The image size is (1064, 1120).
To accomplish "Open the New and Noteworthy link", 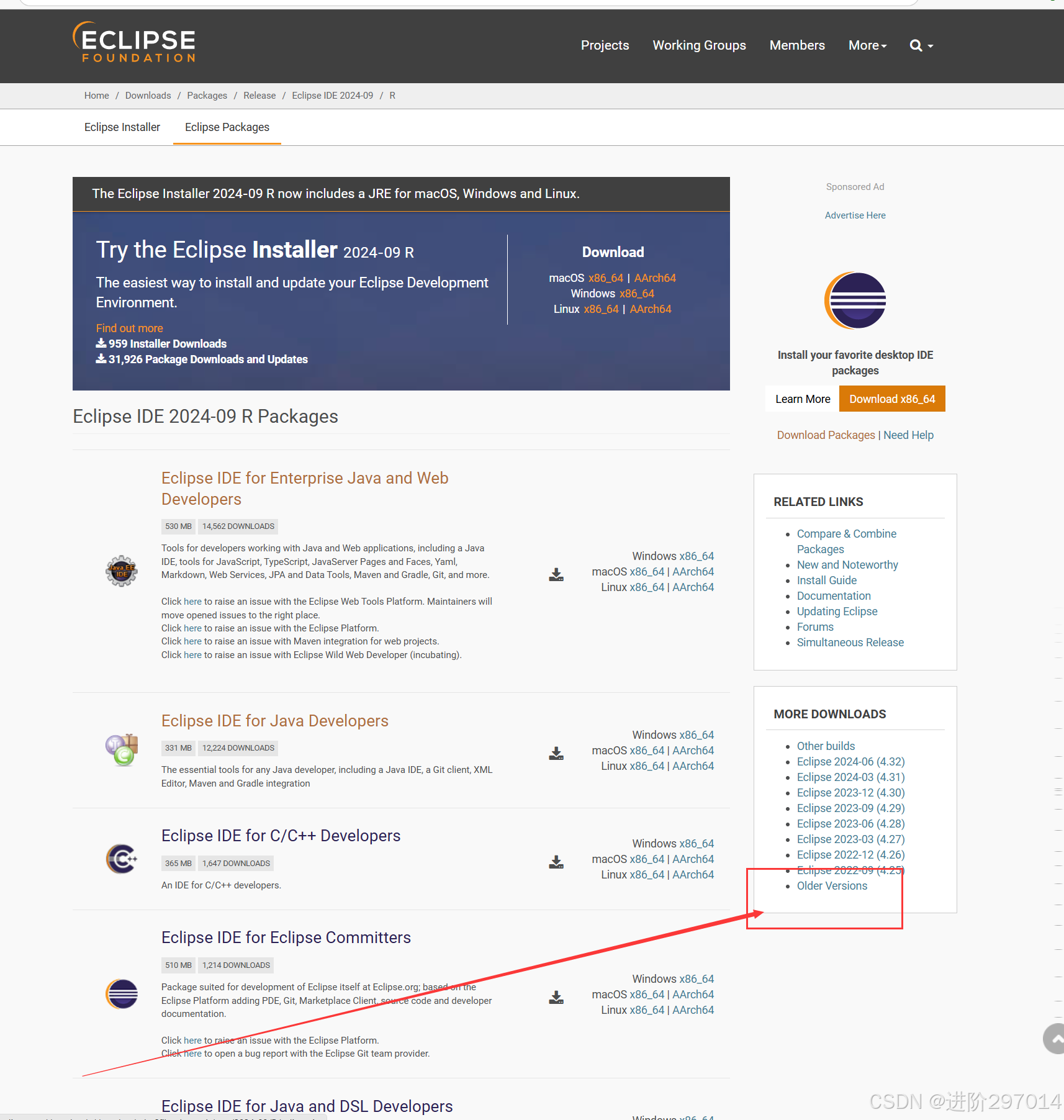I will (847, 565).
